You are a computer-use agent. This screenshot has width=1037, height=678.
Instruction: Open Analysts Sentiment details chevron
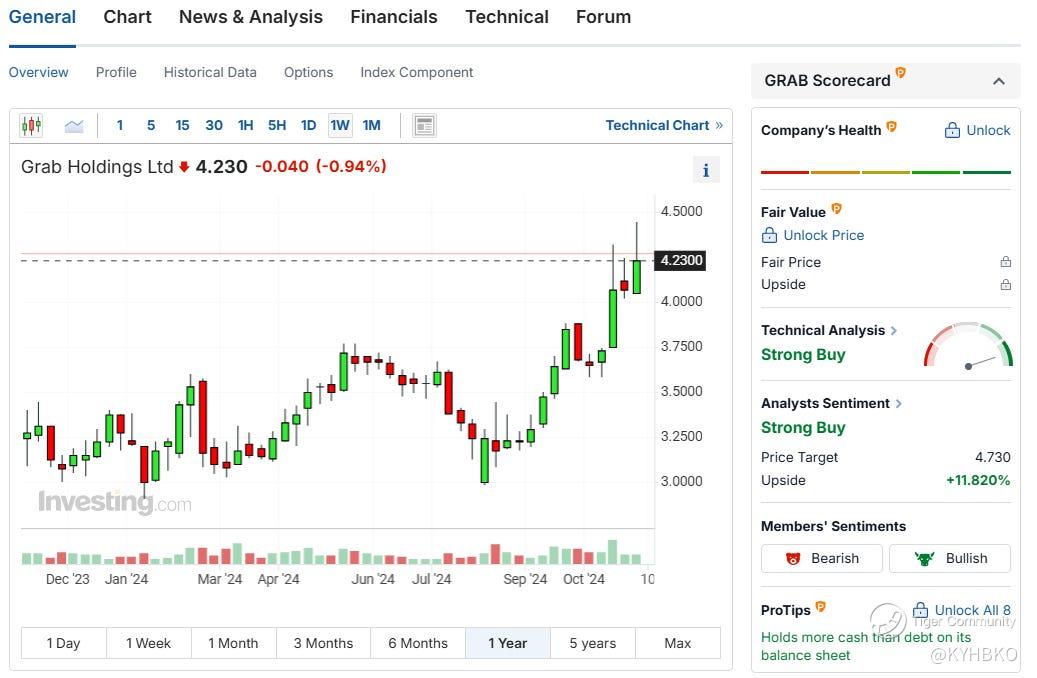(x=898, y=403)
